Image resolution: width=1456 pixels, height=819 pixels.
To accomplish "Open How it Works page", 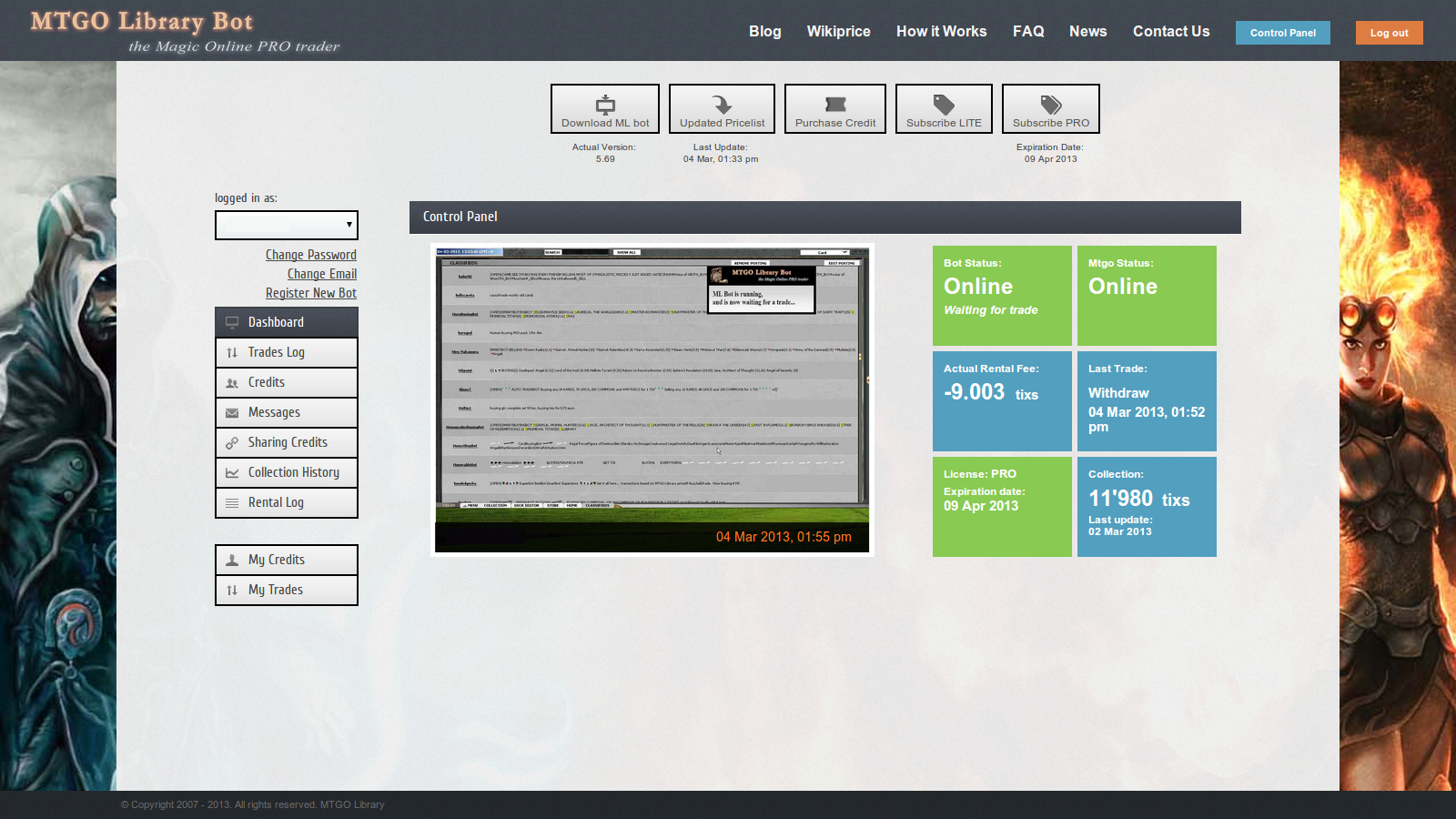I will pyautogui.click(x=941, y=31).
